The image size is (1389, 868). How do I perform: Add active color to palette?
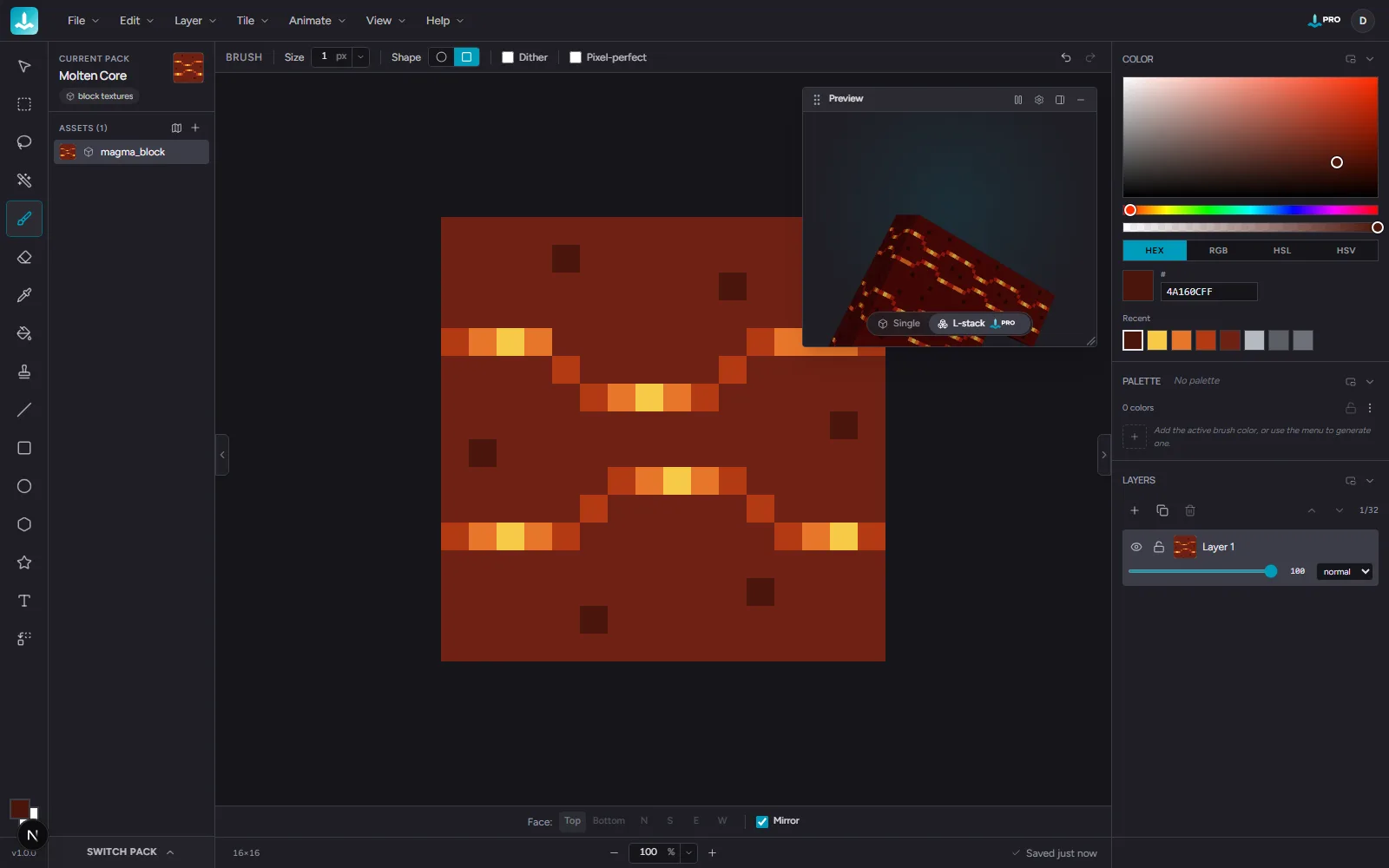click(x=1135, y=437)
